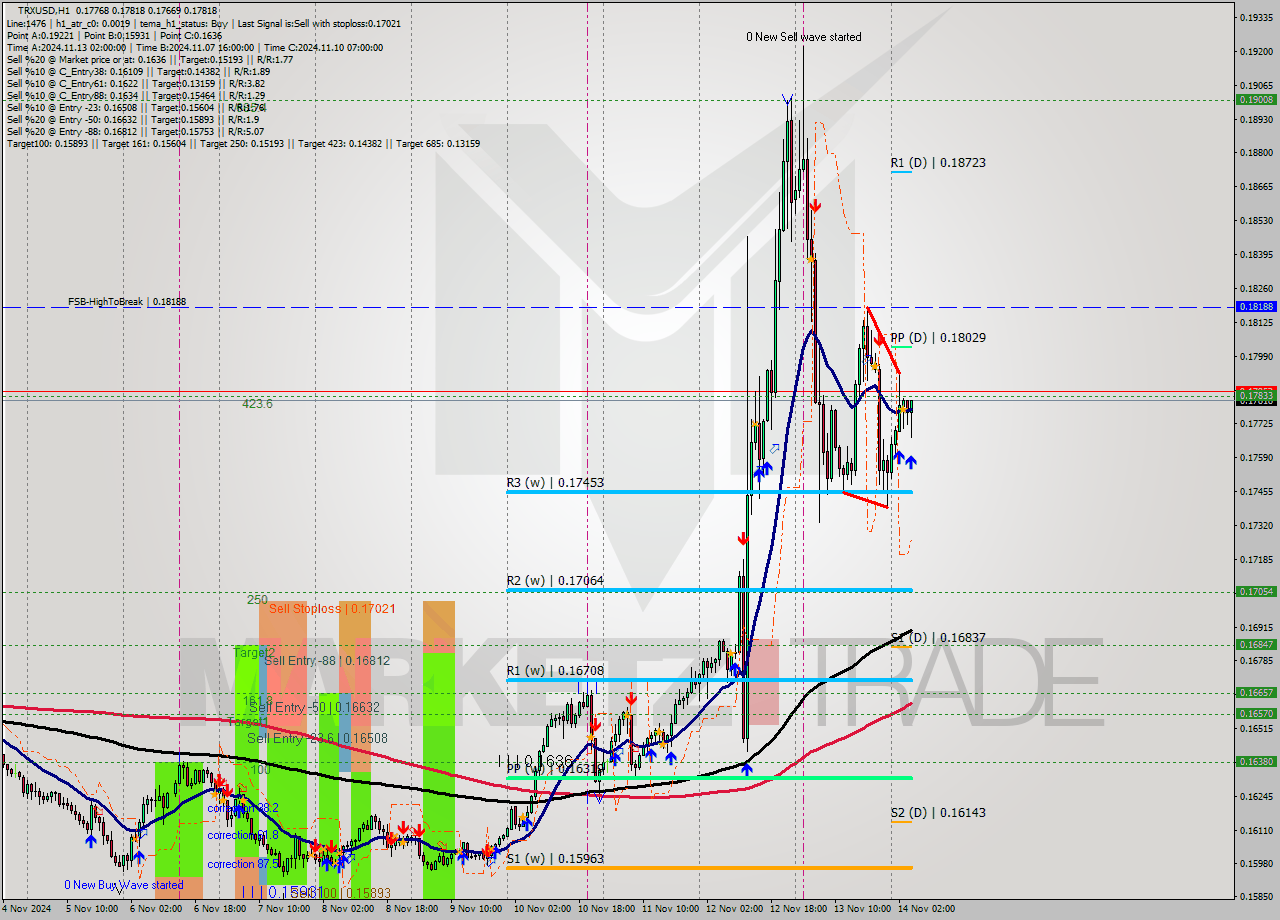Click the TRXUSD,H1 symbol title
Viewport: 1280px width, 920px height.
click(x=43, y=10)
